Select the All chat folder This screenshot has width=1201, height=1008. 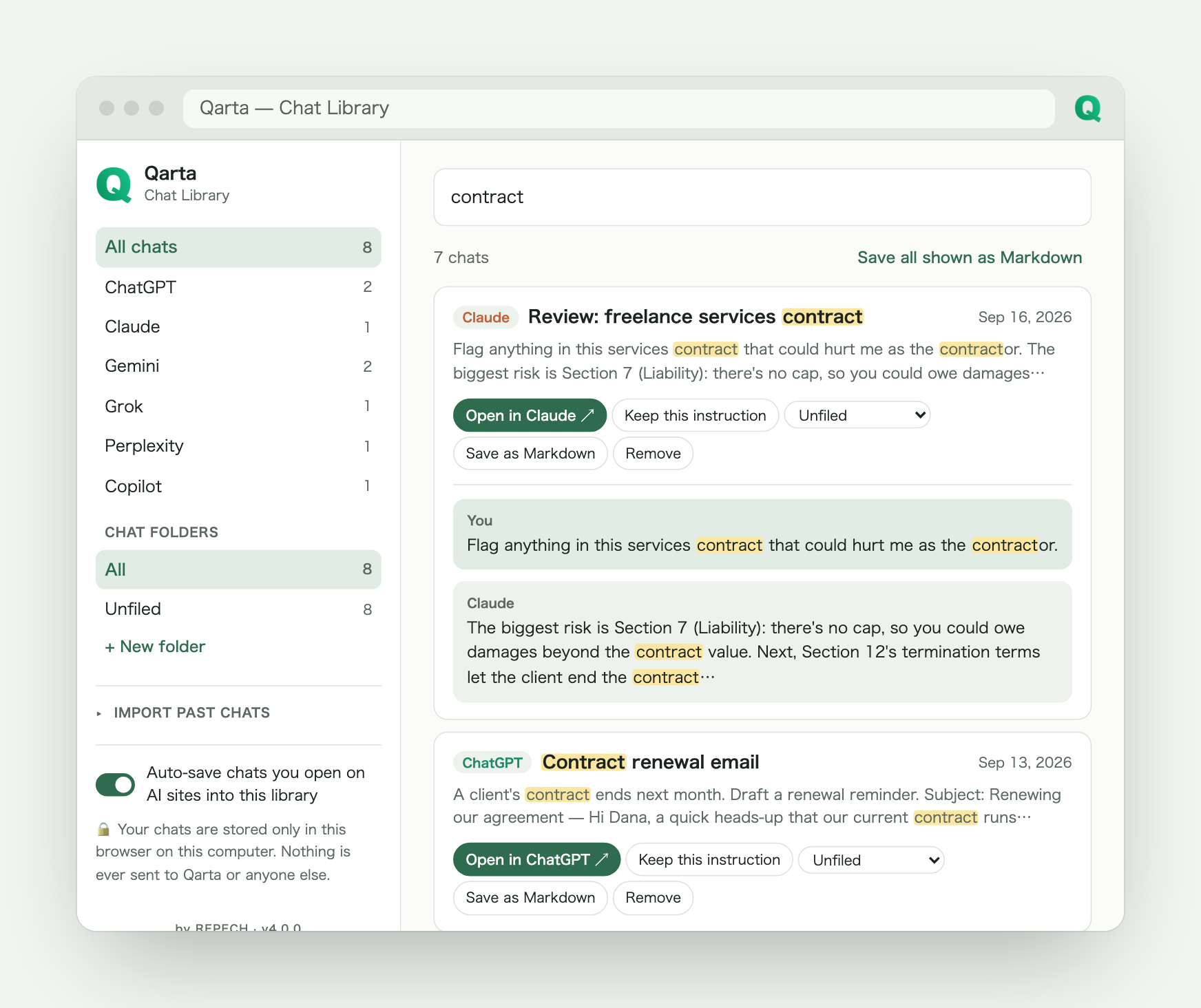tap(238, 569)
